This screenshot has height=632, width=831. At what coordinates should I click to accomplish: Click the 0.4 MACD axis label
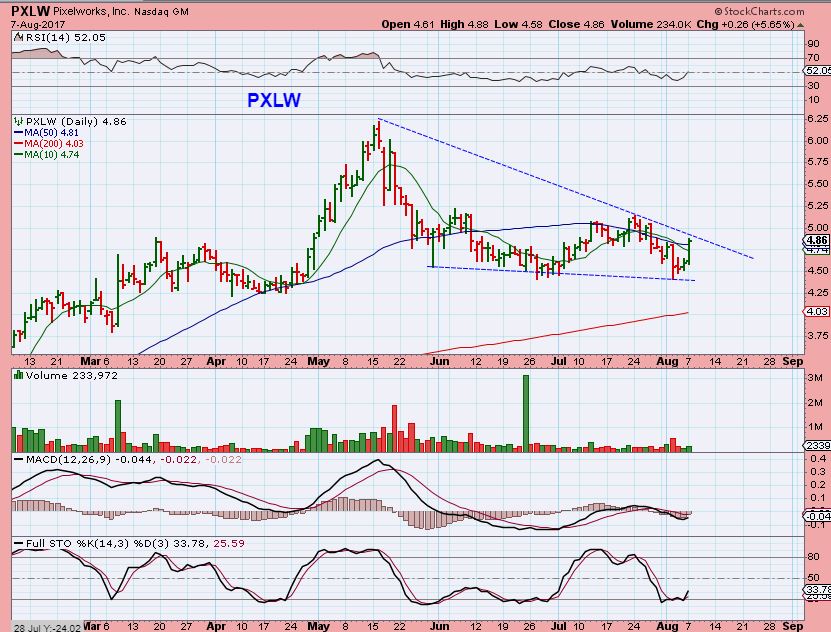[818, 459]
